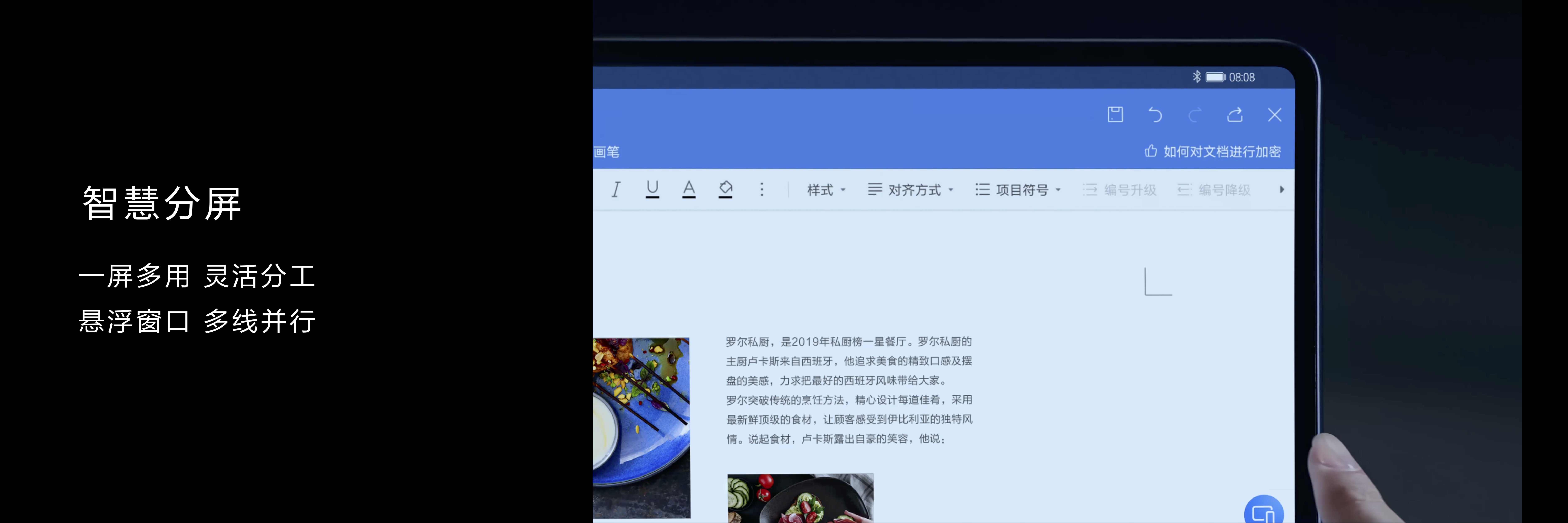Click the redo arrow icon
Image resolution: width=1568 pixels, height=523 pixels.
(1195, 114)
